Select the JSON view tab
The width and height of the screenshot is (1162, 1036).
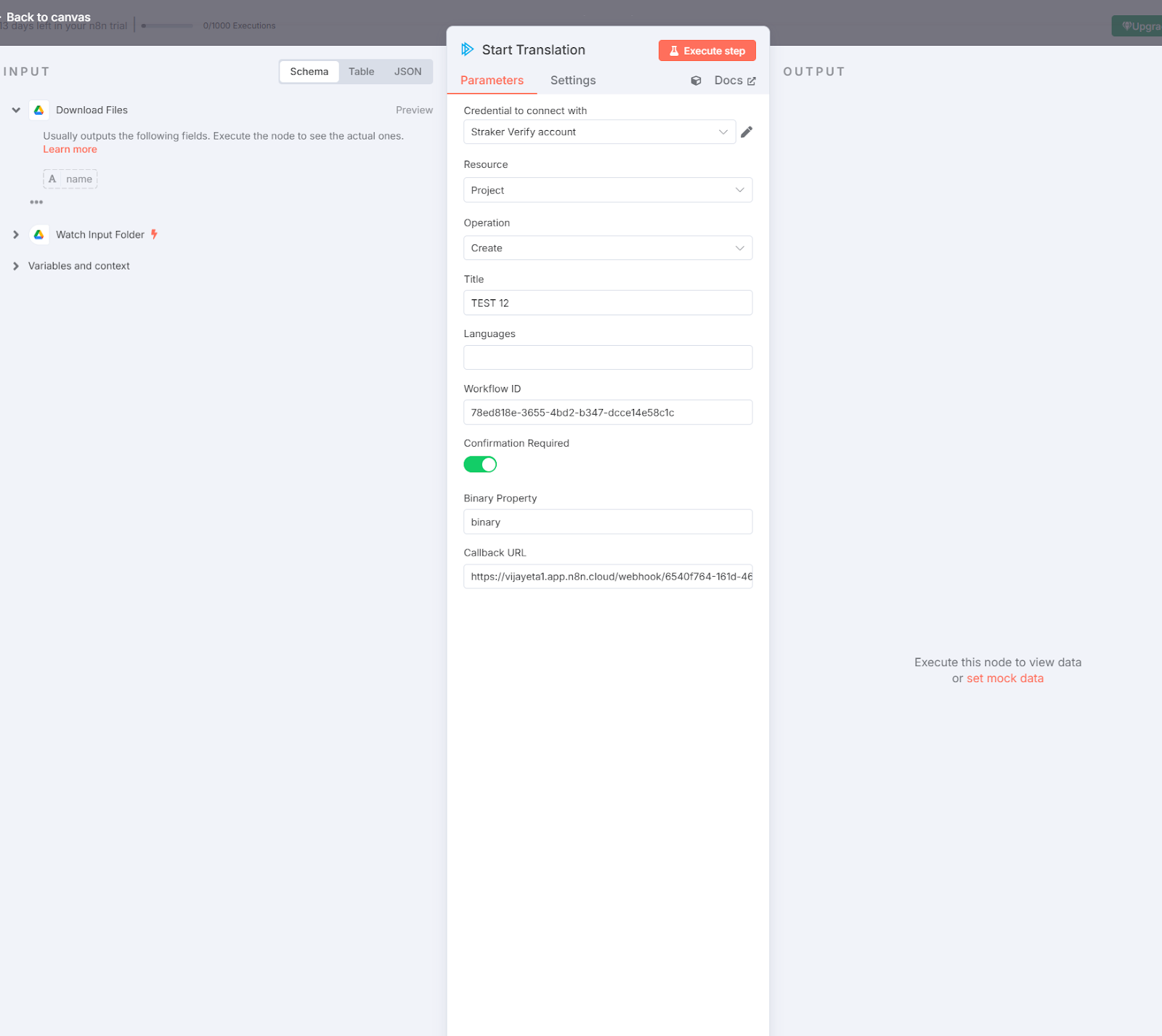407,71
